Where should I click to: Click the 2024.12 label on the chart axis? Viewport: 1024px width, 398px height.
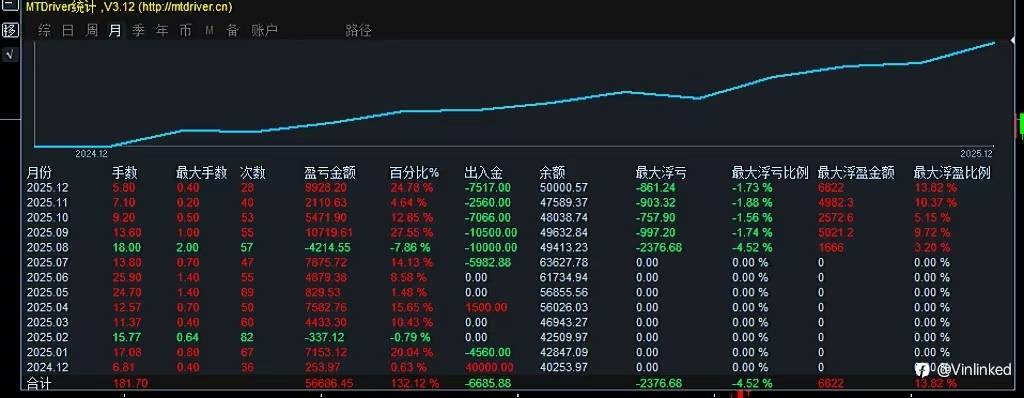tap(91, 154)
